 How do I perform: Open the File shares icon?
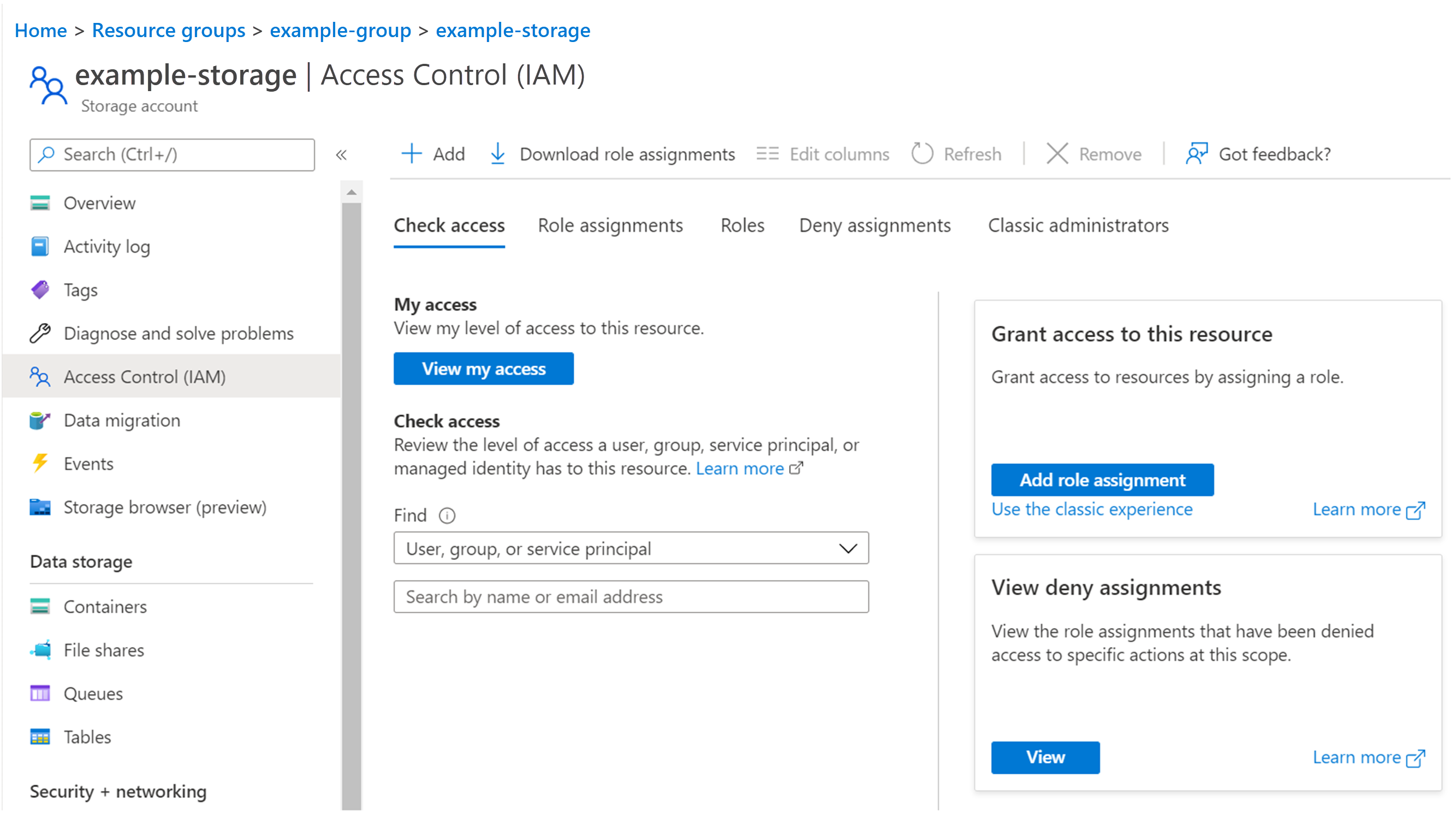click(40, 650)
